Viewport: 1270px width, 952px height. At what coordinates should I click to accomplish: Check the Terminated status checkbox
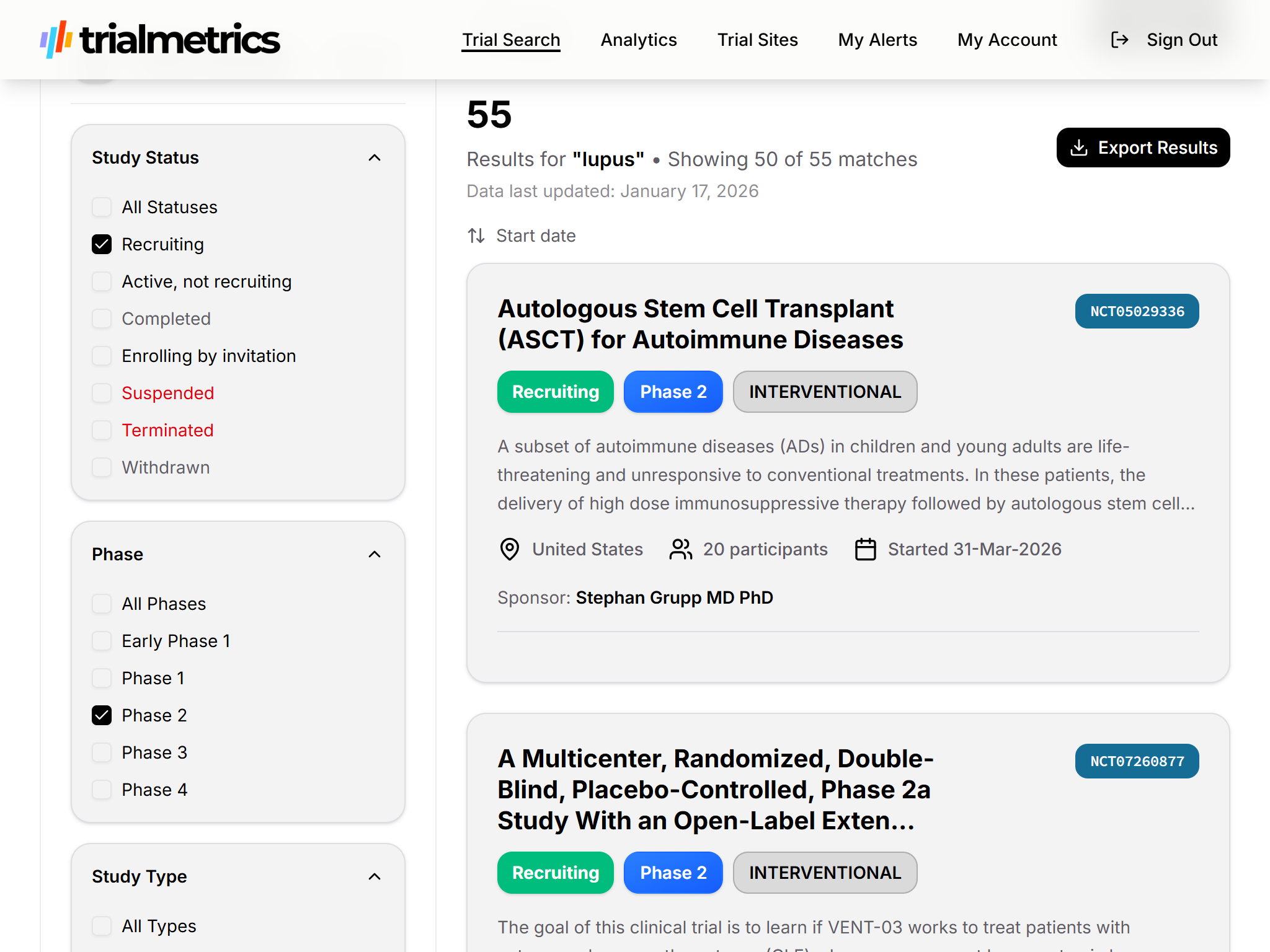pyautogui.click(x=102, y=430)
